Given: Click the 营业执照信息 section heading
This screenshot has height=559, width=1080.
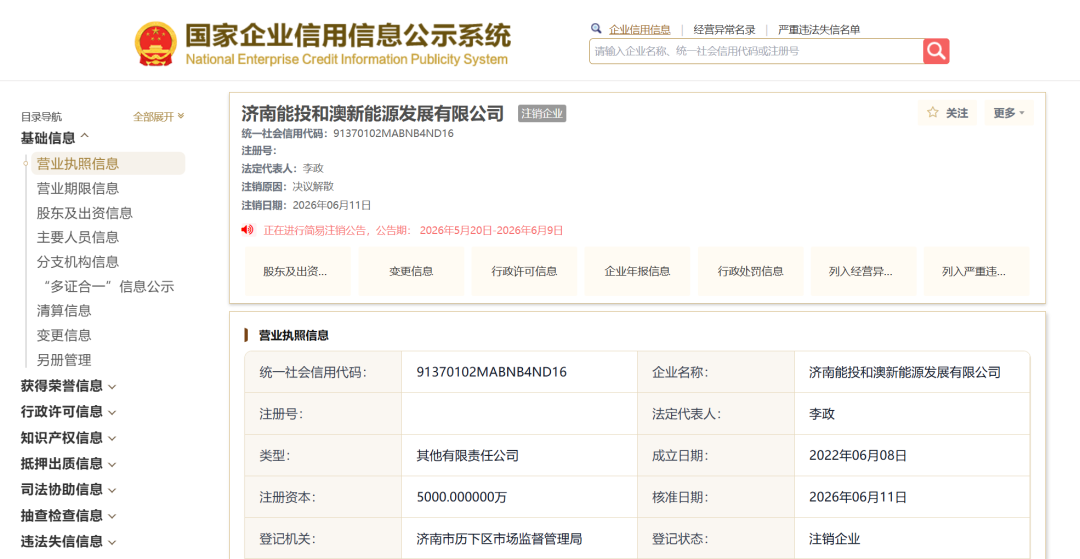Looking at the screenshot, I should pyautogui.click(x=293, y=335).
